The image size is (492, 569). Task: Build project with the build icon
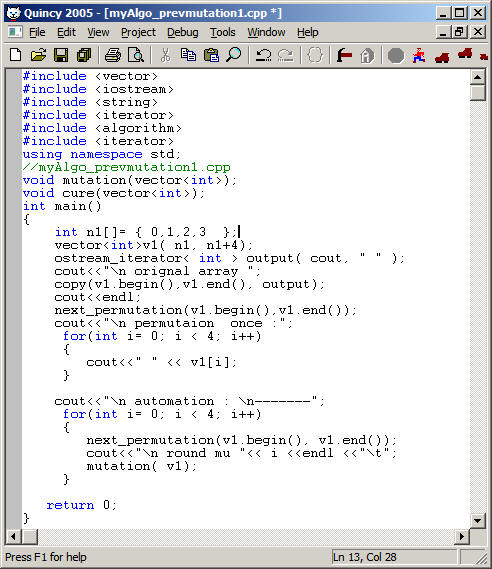click(x=344, y=55)
